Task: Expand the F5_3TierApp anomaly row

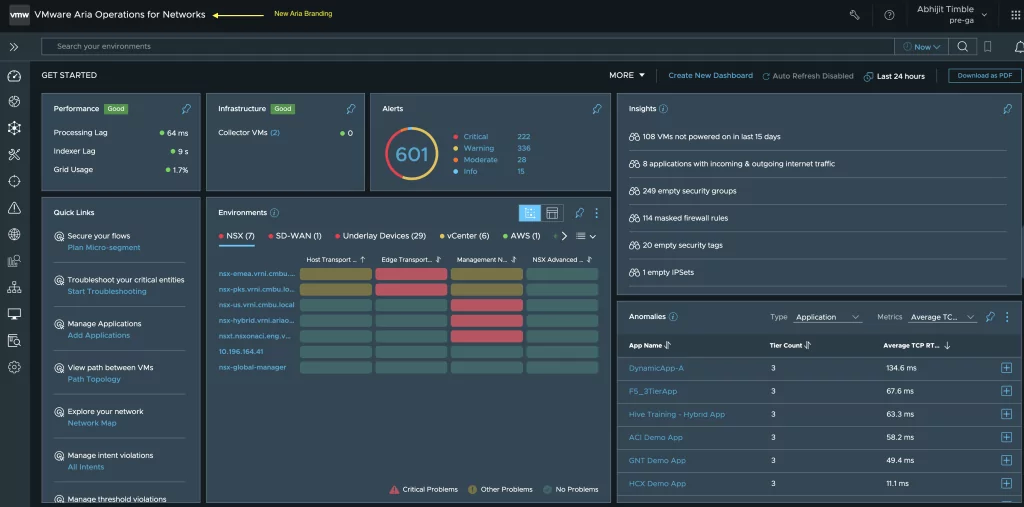Action: (1006, 391)
